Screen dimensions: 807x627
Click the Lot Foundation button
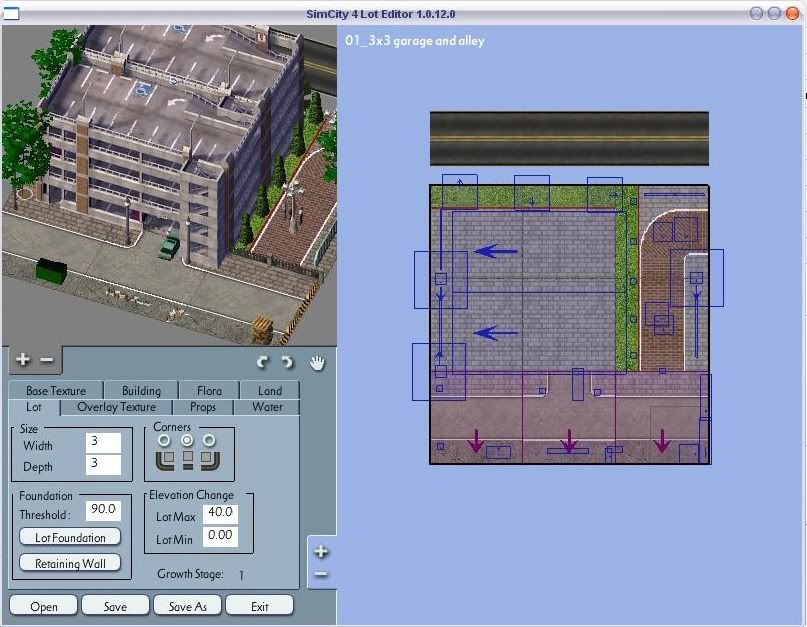pyautogui.click(x=70, y=537)
